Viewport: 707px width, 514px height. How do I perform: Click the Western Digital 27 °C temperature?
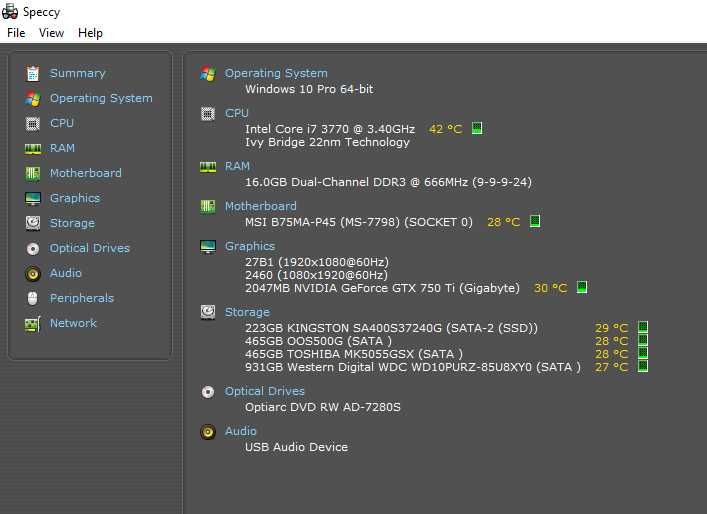pyautogui.click(x=611, y=367)
